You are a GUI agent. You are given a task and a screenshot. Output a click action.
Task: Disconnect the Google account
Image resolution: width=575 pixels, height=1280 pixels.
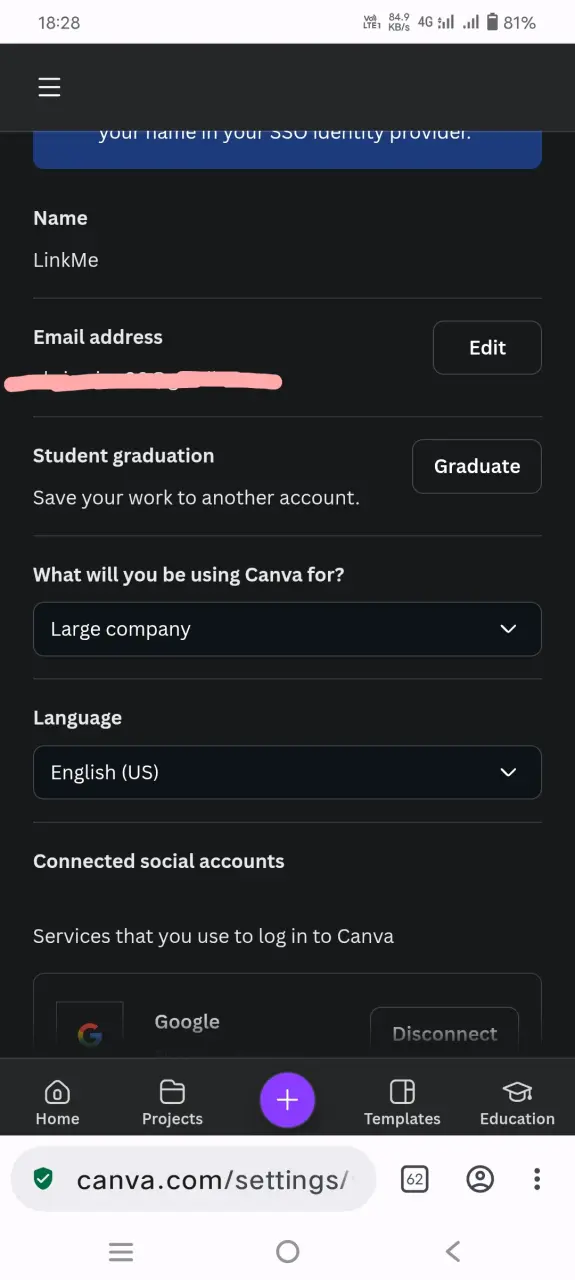point(444,1034)
